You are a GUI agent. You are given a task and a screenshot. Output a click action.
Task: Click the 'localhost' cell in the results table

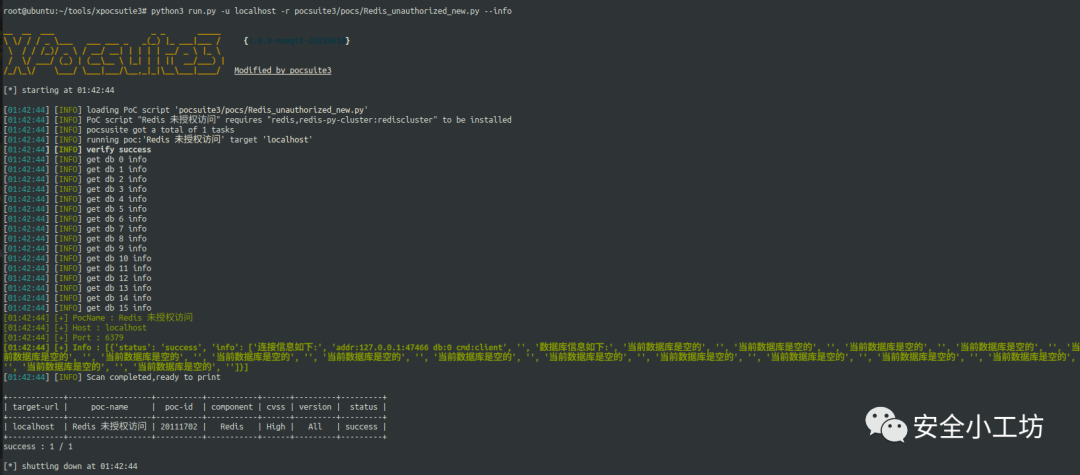(34, 427)
